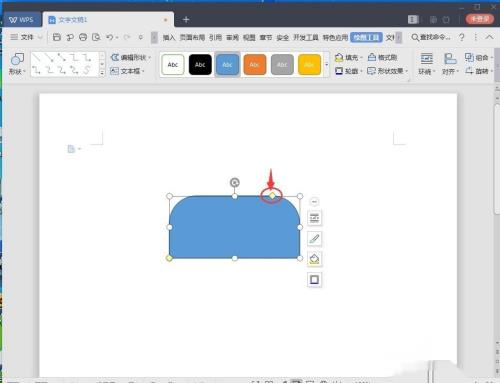Image resolution: width=500 pixels, height=383 pixels.
Task: Click the Redo arrow icon
Action: point(127,37)
